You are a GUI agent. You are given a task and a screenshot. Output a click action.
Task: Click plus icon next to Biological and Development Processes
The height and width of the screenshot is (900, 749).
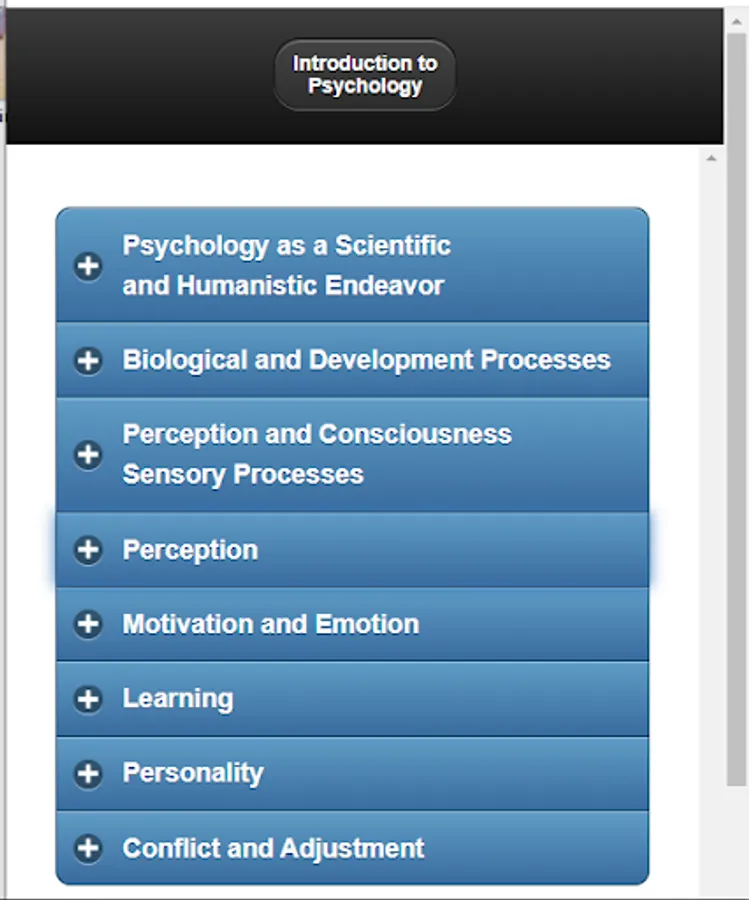(88, 360)
